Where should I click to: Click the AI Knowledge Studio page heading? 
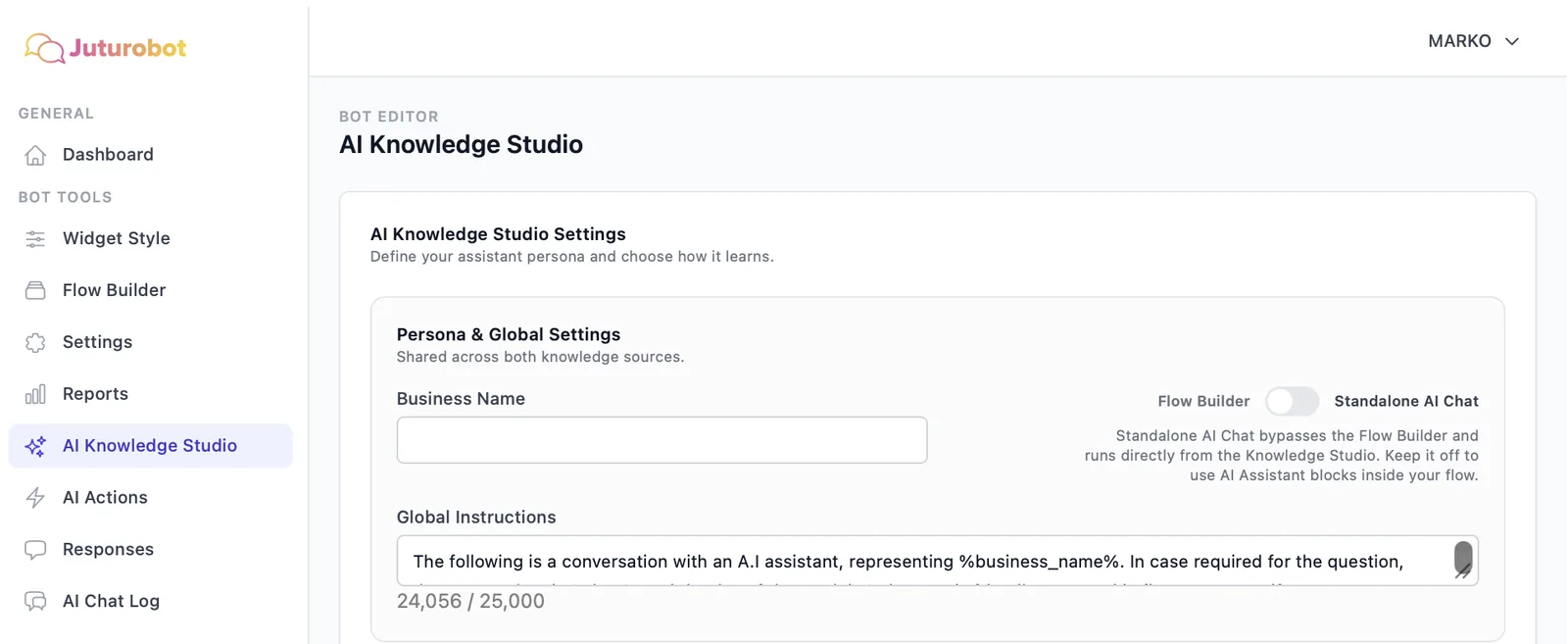461,144
